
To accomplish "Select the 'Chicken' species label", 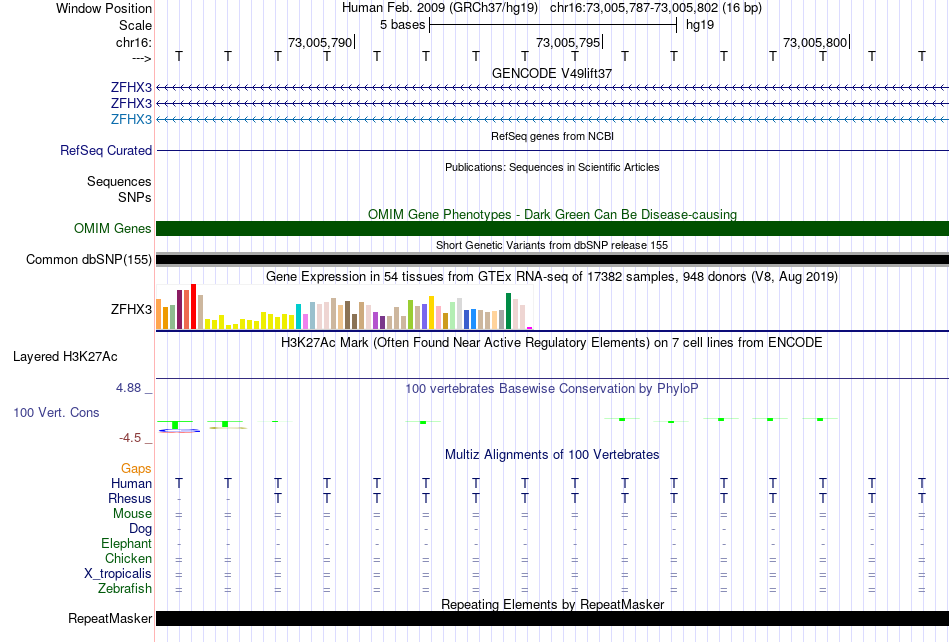I will point(128,558).
